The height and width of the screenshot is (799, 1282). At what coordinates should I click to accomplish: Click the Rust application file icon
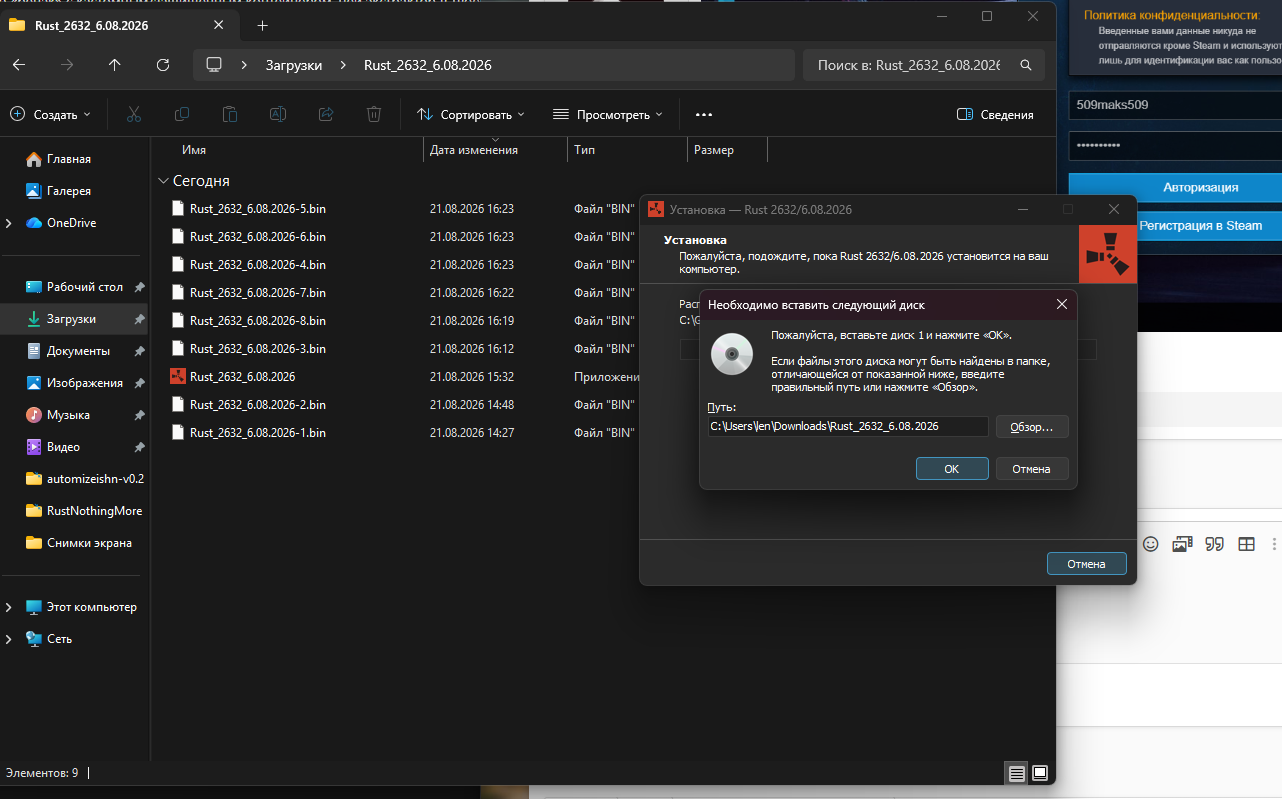coord(178,377)
